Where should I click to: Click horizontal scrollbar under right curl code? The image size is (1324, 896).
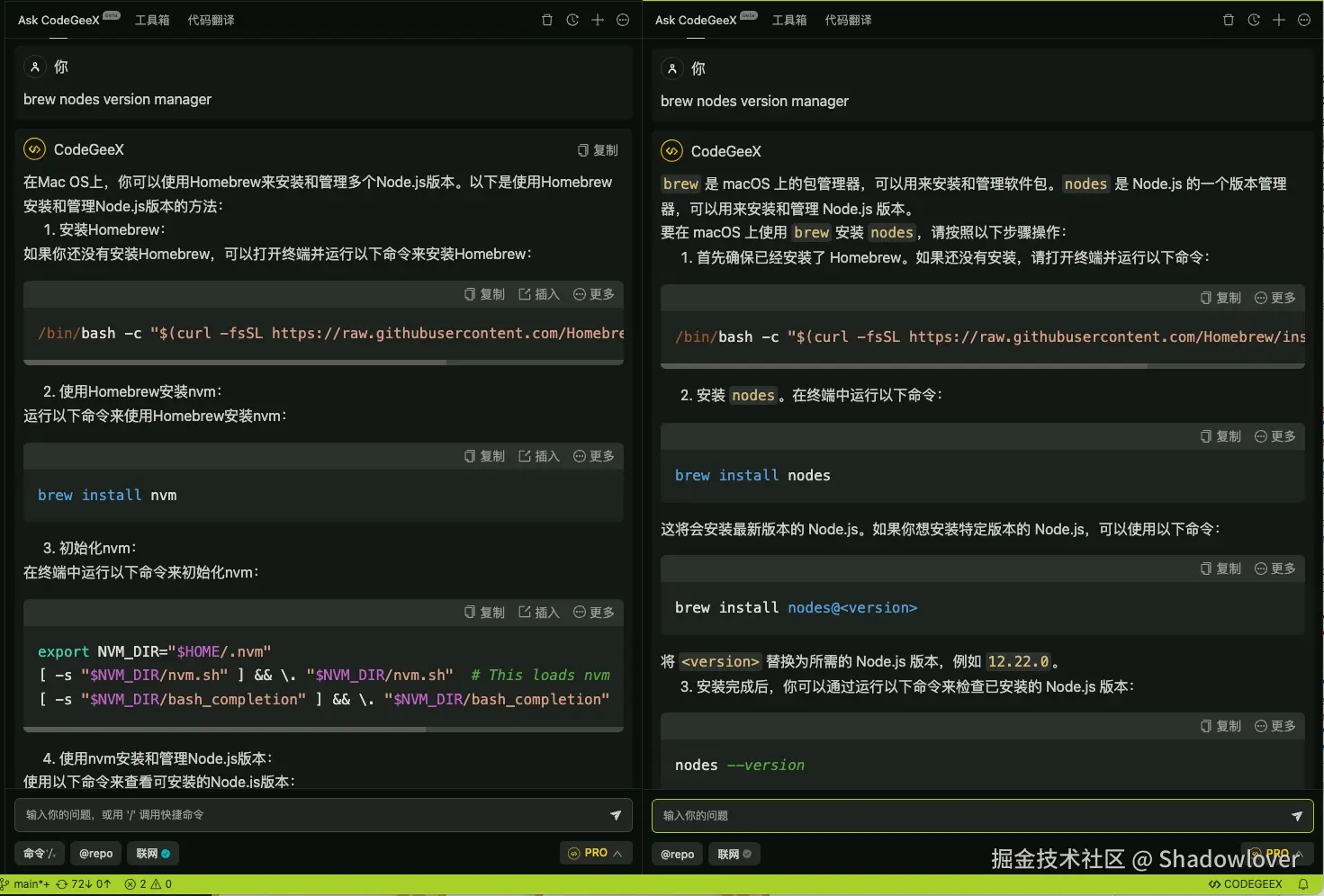[x=904, y=366]
